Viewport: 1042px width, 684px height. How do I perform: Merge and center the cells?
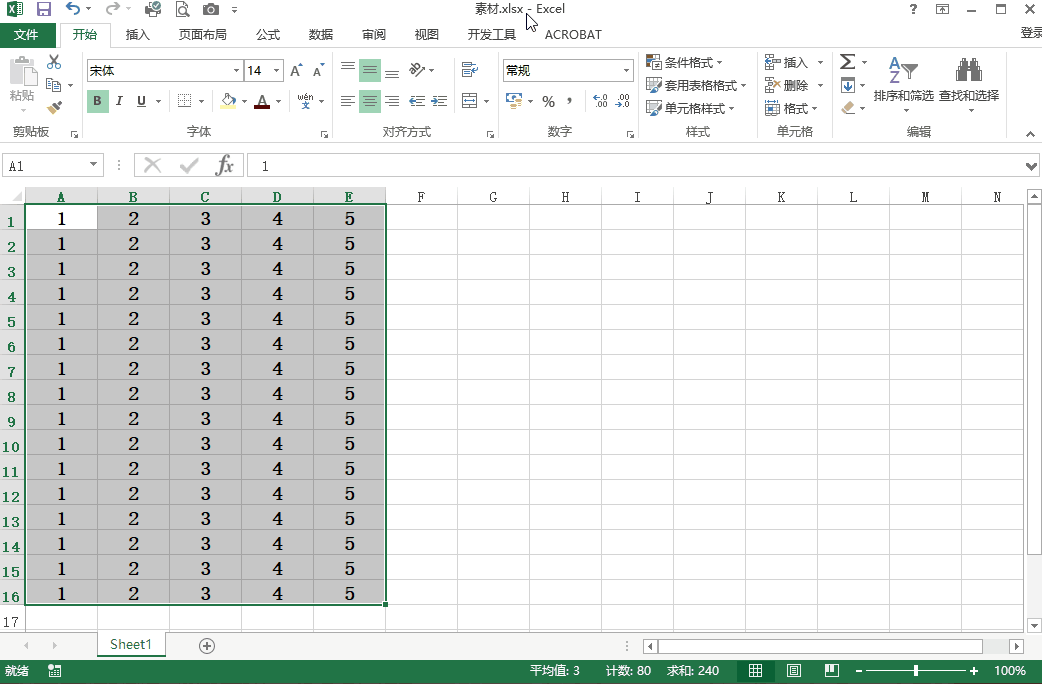(x=470, y=101)
